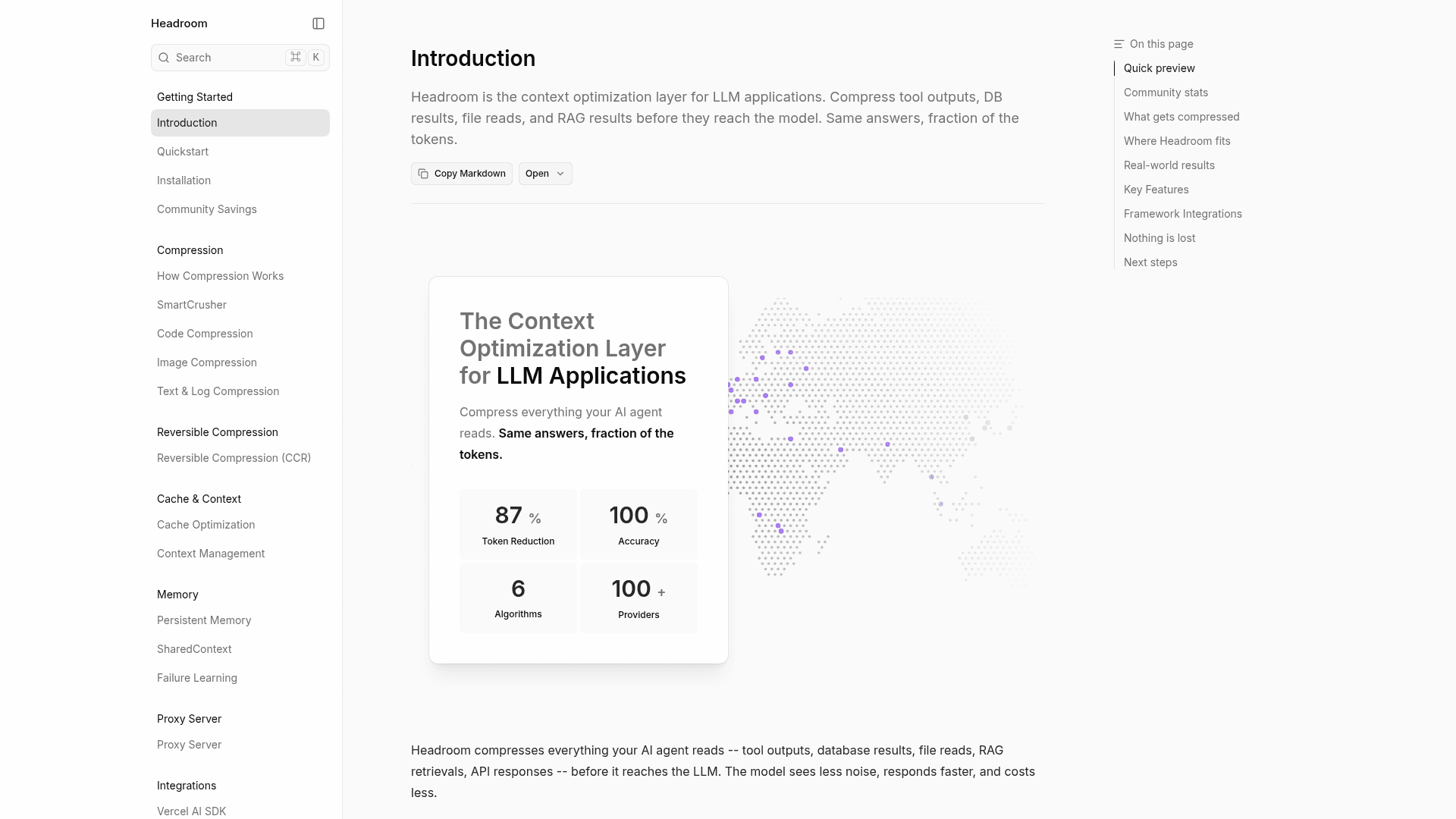Image resolution: width=1456 pixels, height=819 pixels.
Task: Click the 100+ Providers stat
Action: click(639, 598)
